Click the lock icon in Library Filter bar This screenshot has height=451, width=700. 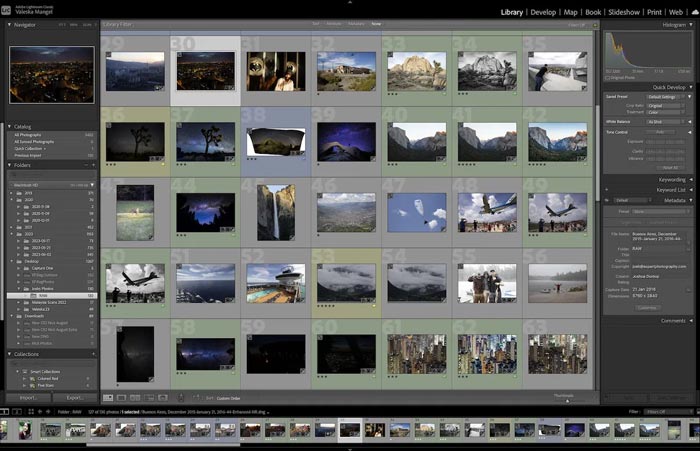(595, 25)
